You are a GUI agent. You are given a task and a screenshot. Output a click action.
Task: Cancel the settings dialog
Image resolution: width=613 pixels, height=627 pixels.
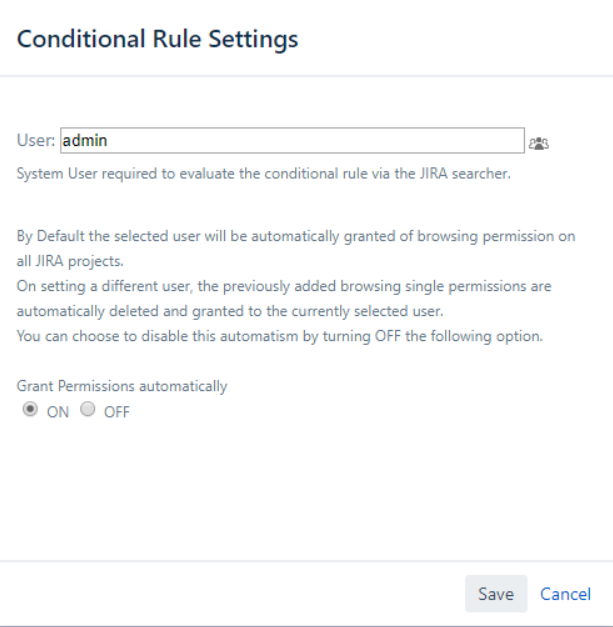[565, 594]
